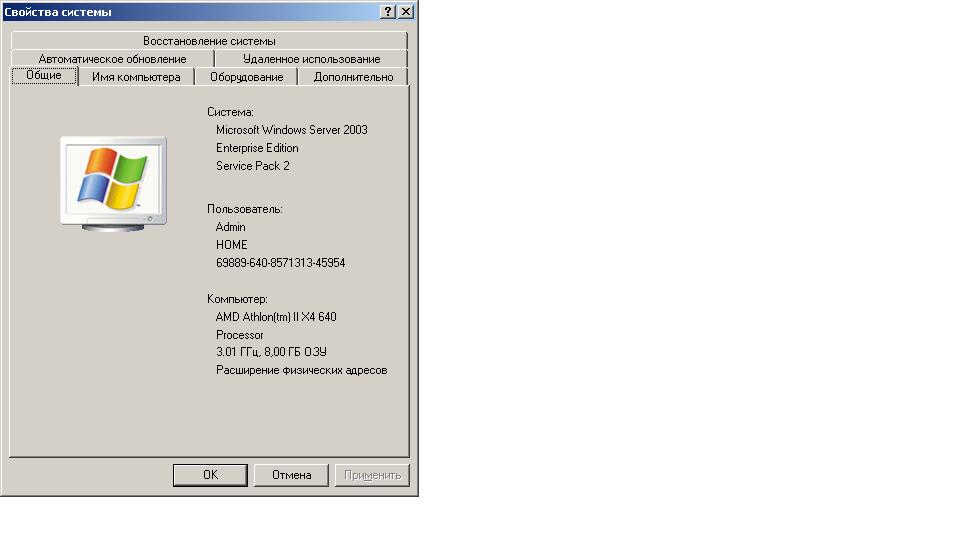Click the Расширение физических адресов text
This screenshot has width=960, height=540.
(x=301, y=370)
